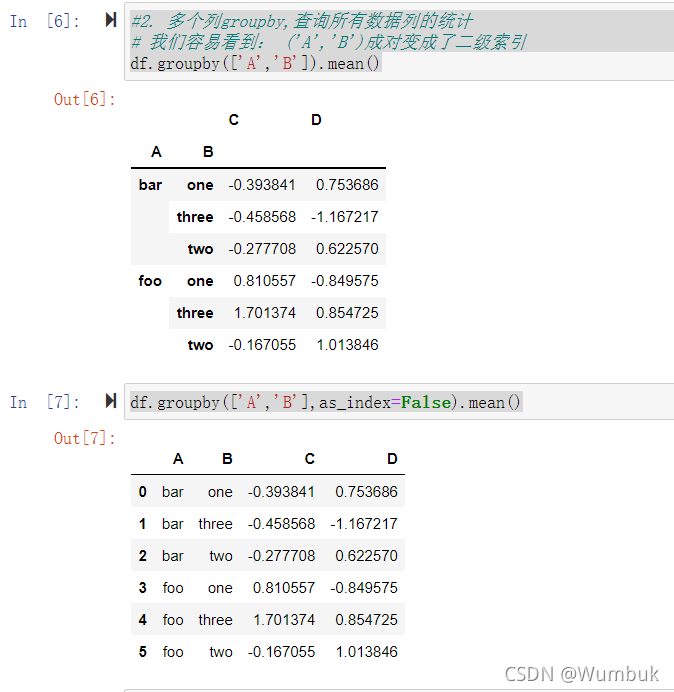Click index header A in Out[6] table
This screenshot has height=692, width=674.
click(156, 152)
